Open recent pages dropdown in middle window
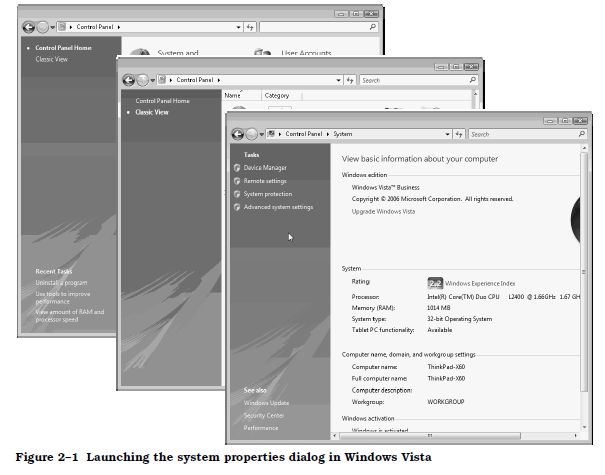 click(153, 80)
